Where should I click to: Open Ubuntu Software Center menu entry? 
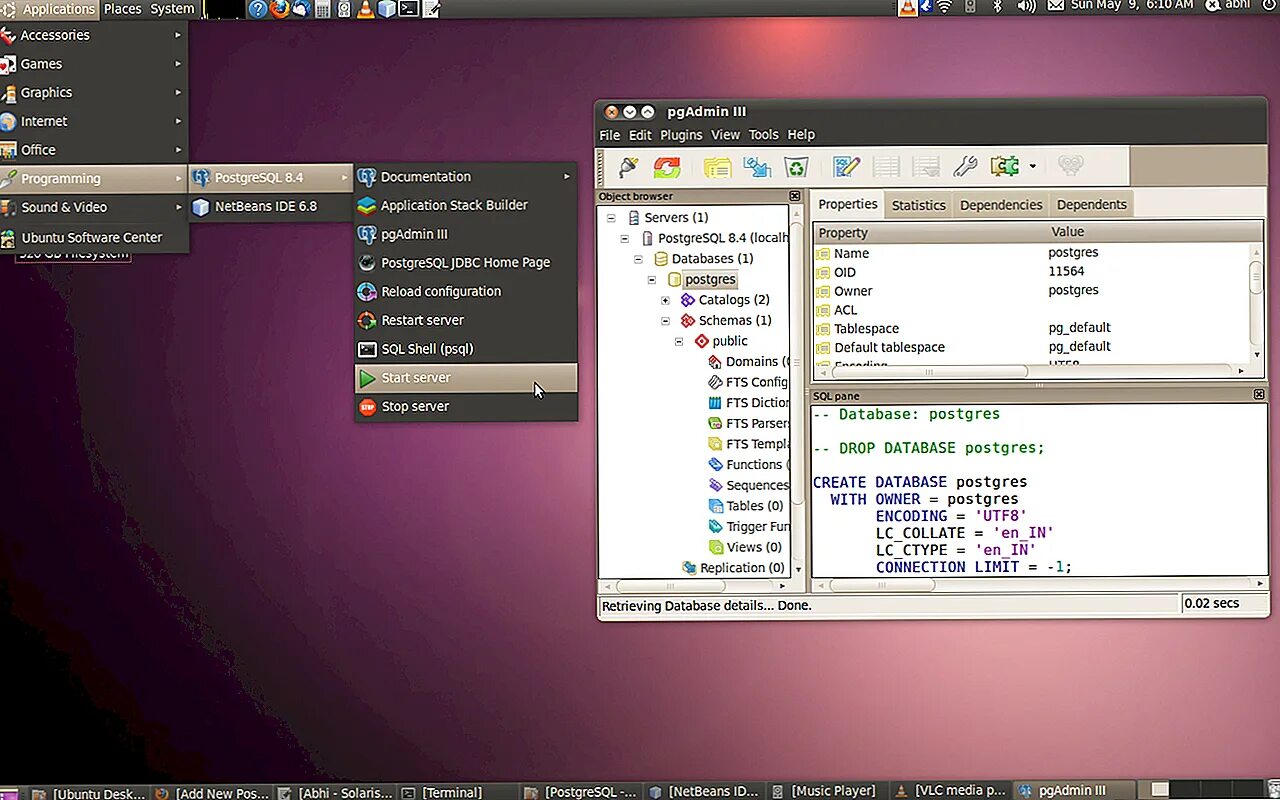[94, 238]
